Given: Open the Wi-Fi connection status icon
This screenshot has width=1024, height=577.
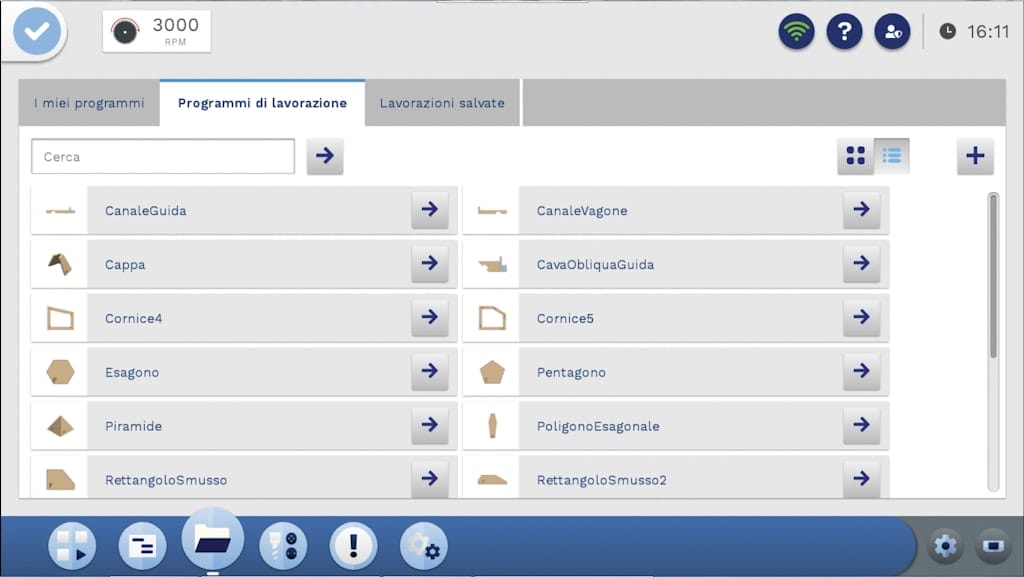Looking at the screenshot, I should (x=796, y=31).
